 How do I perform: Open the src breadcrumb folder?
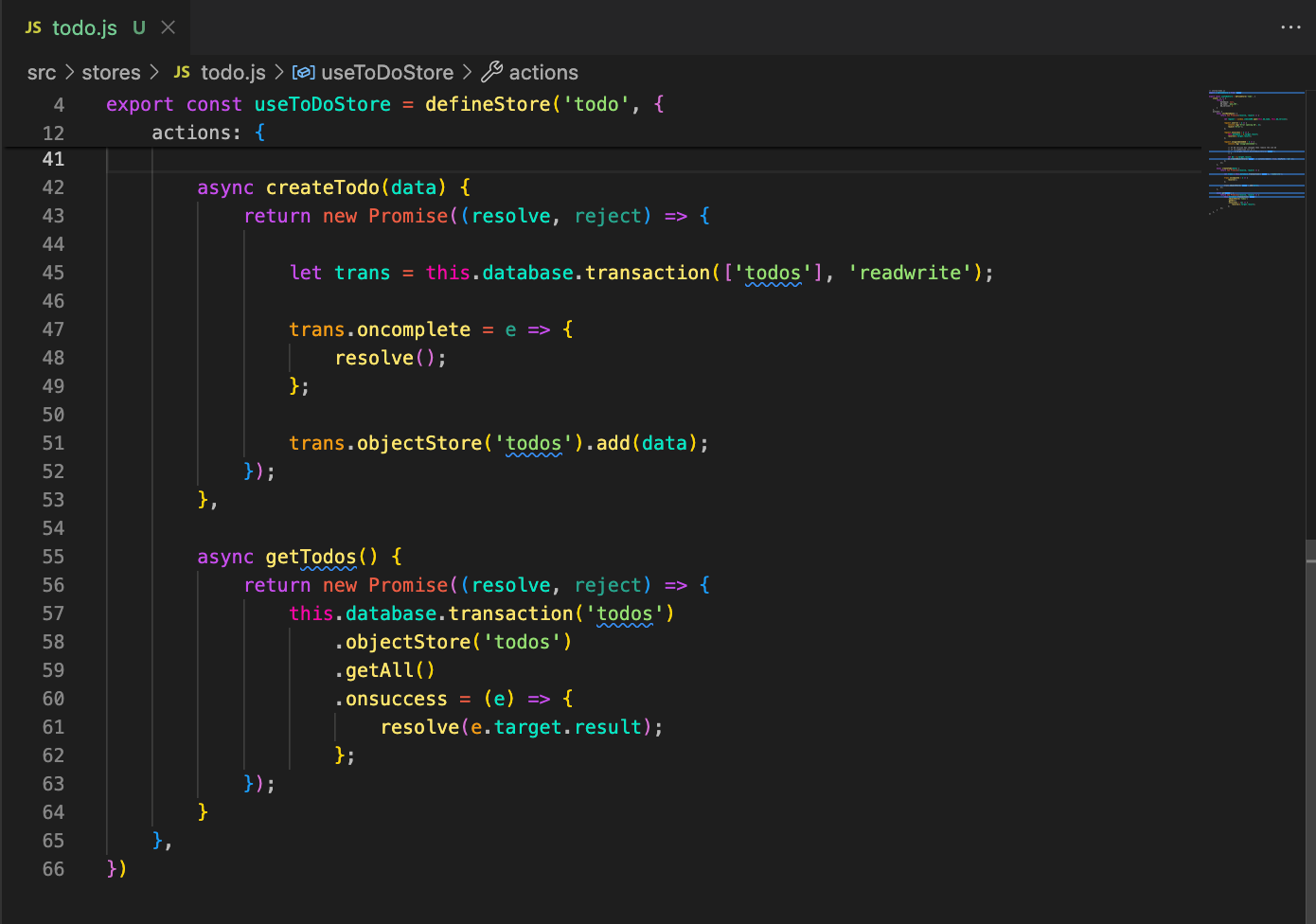(x=42, y=72)
